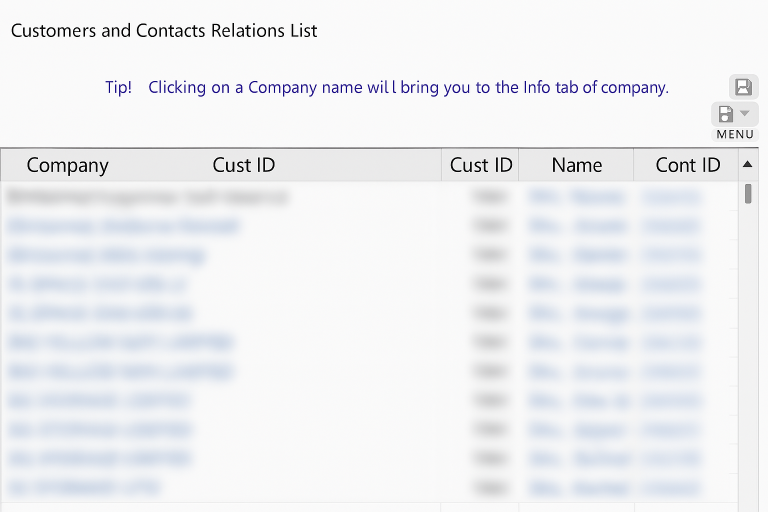This screenshot has width=768, height=512.
Task: Sort by the Company column header
Action: 67,165
